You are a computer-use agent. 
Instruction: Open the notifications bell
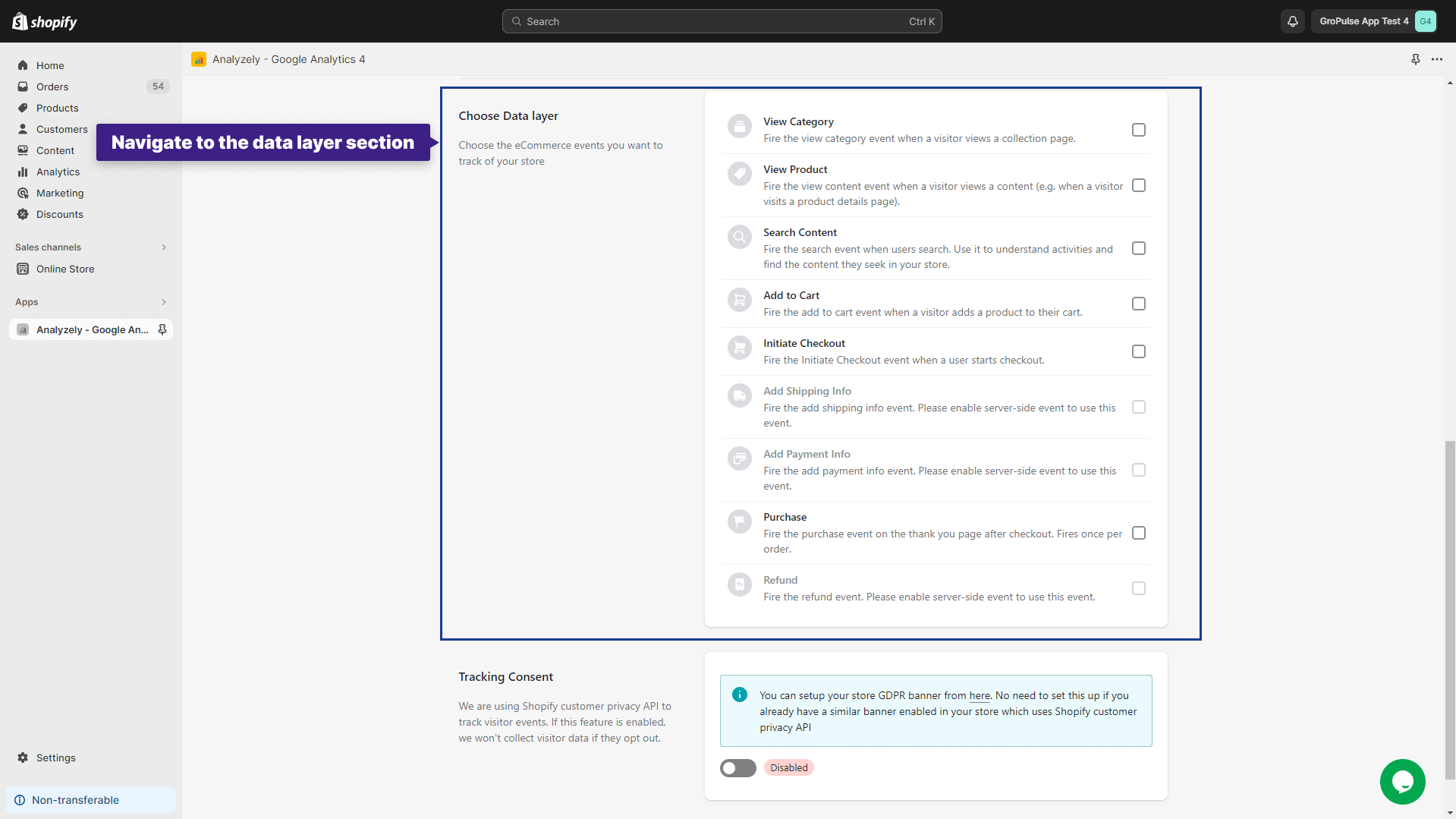pos(1293,21)
